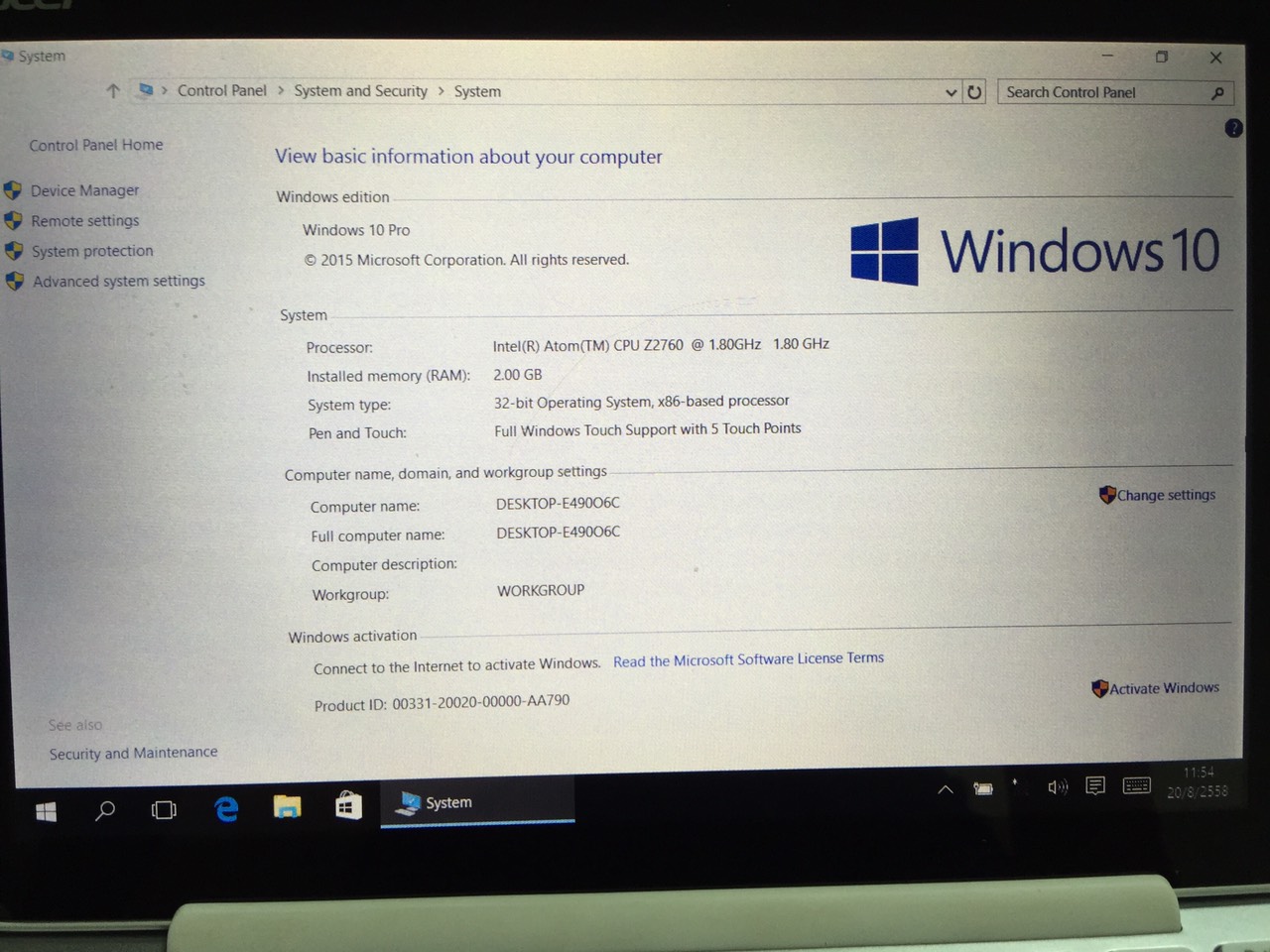Open Security and Maintenance link
Image resolution: width=1270 pixels, height=952 pixels.
point(134,753)
